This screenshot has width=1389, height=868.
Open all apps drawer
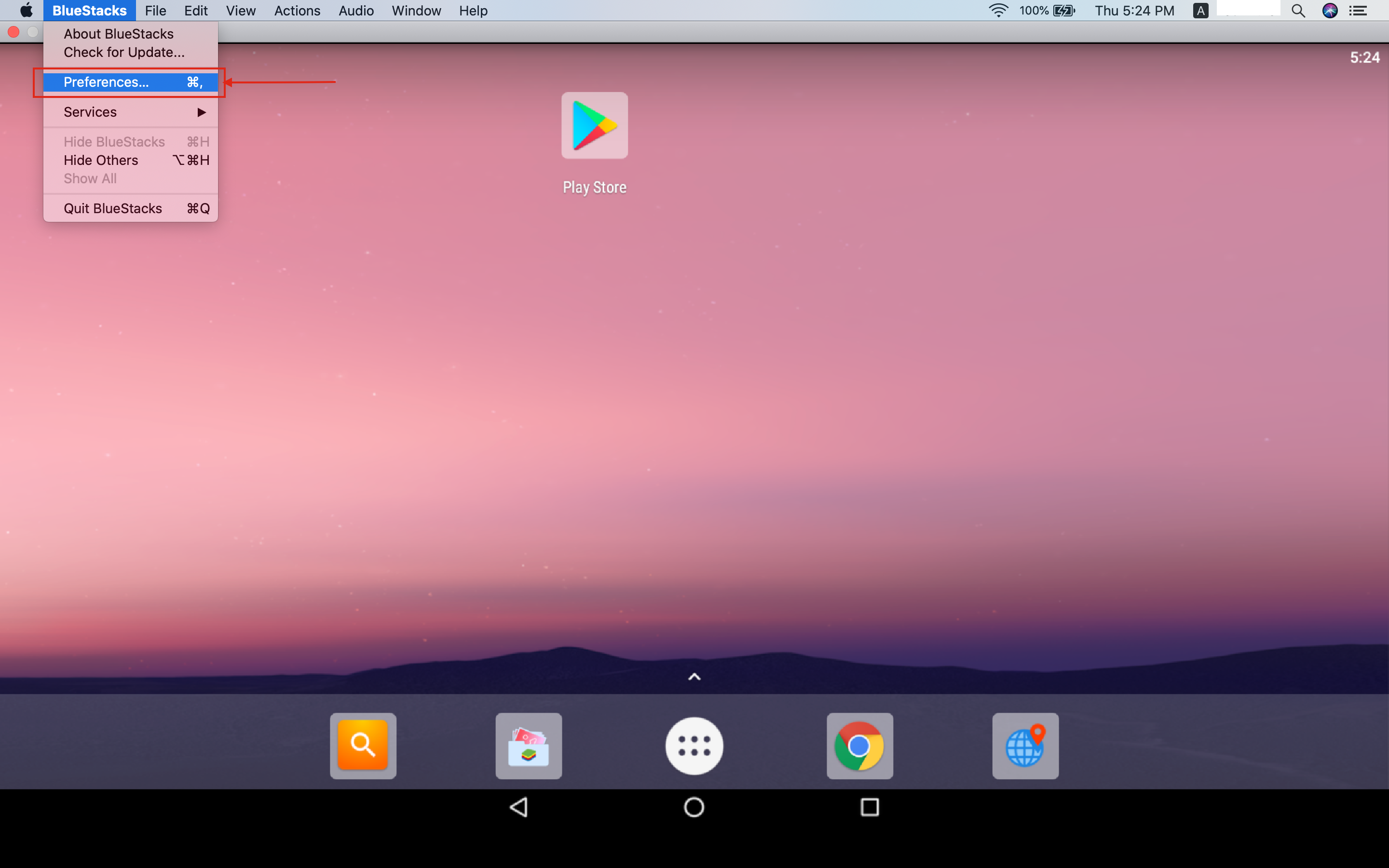coord(694,745)
